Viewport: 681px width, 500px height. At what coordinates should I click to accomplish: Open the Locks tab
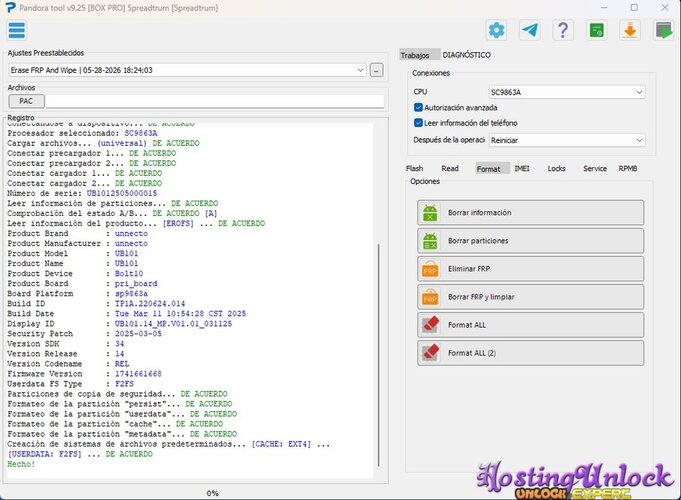click(x=556, y=169)
